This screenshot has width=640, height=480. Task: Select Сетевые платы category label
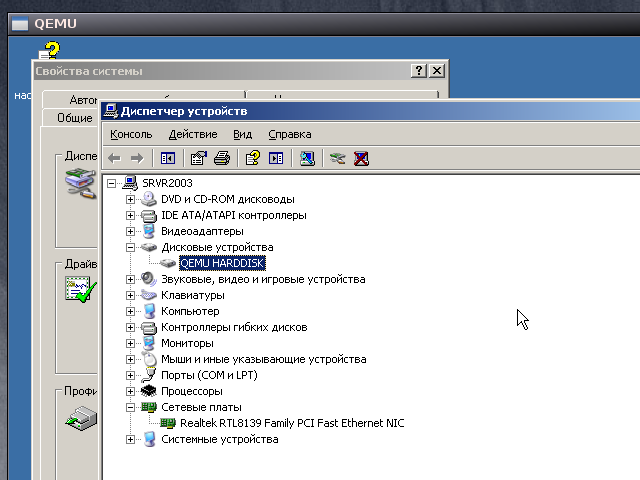pos(201,407)
